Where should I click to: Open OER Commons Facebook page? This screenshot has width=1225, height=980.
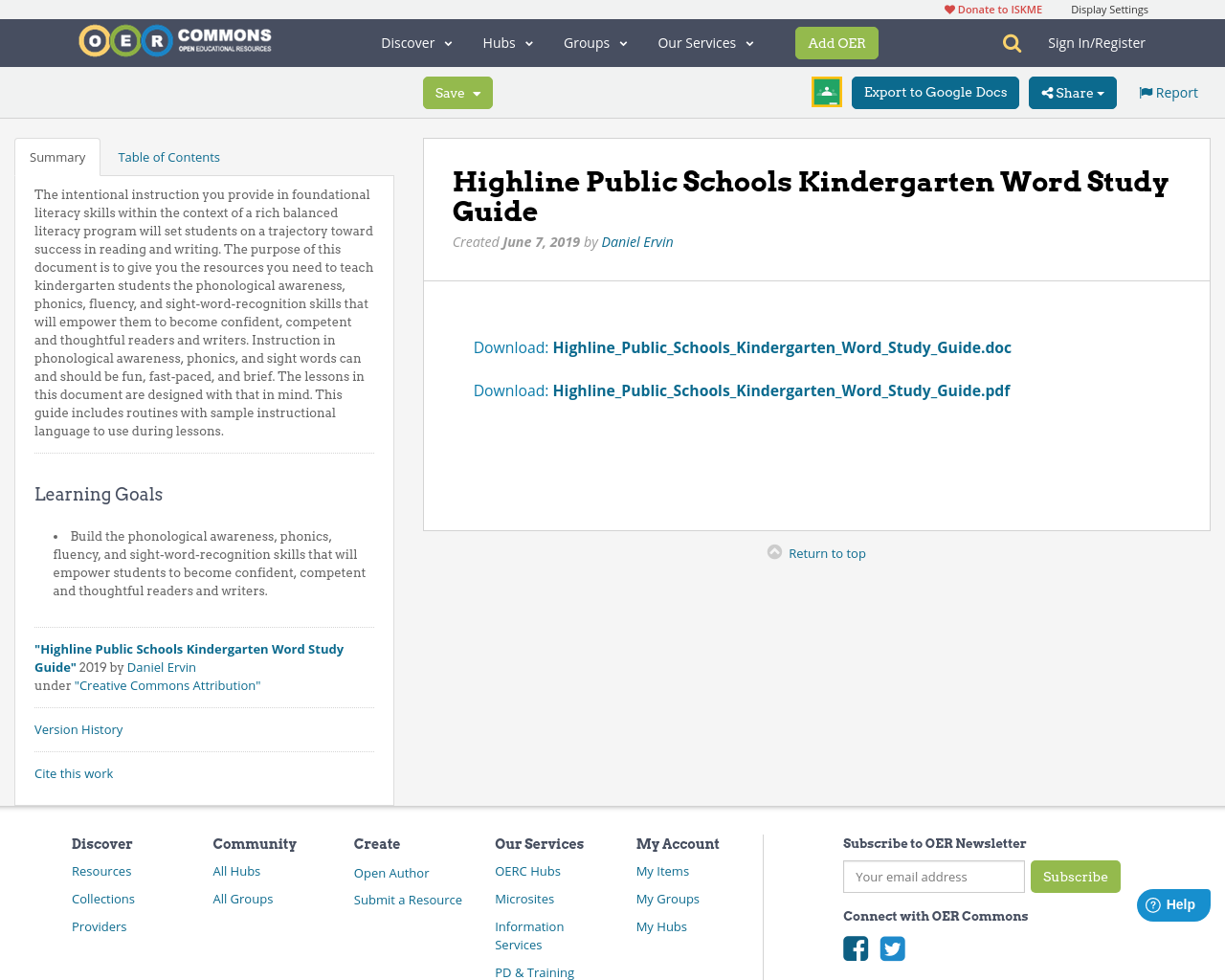[x=855, y=947]
